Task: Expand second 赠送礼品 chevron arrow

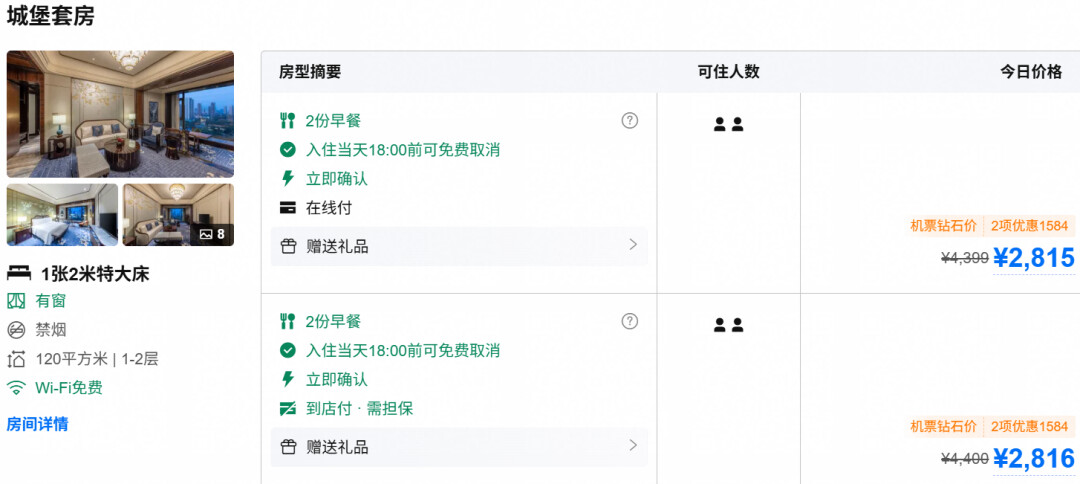Action: (633, 445)
